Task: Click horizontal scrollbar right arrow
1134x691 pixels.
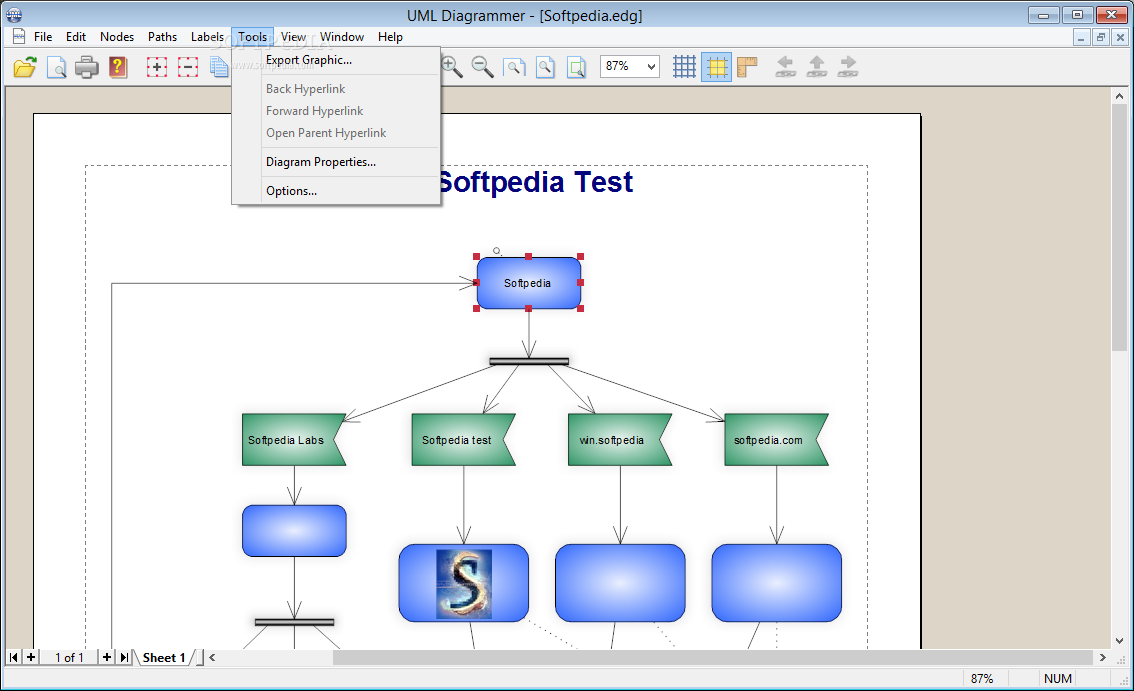Action: (x=1103, y=657)
